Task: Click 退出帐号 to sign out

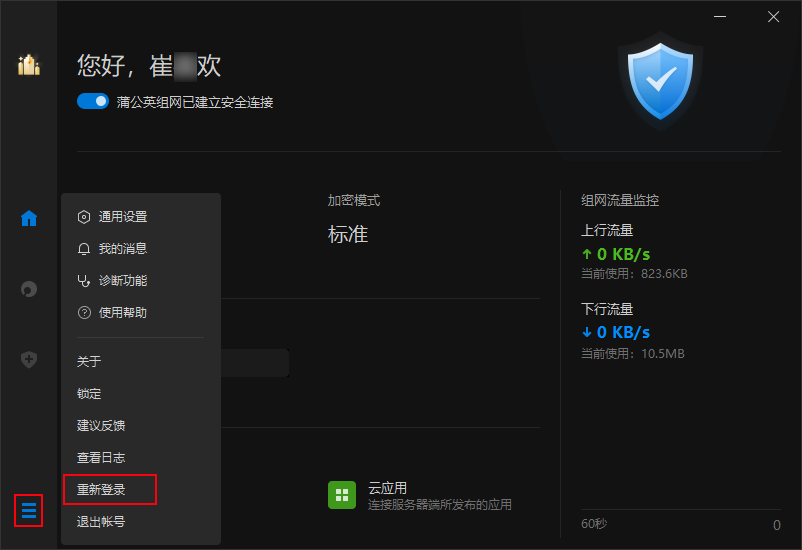Action: 101,522
